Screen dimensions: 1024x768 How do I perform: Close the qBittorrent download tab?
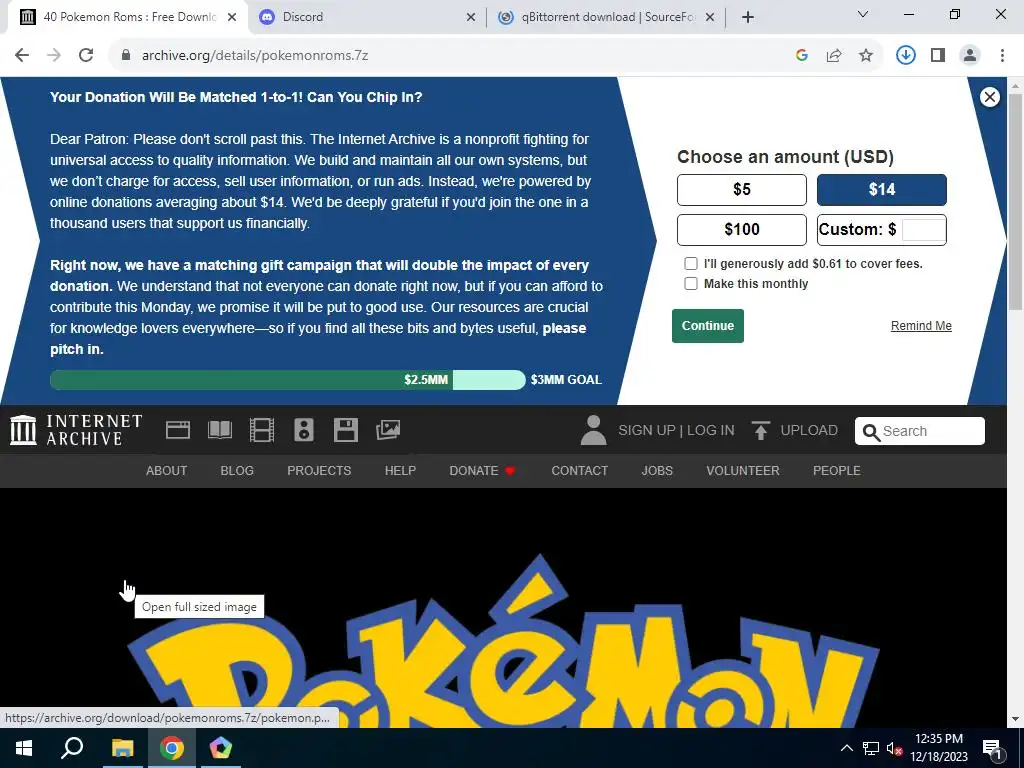tap(711, 18)
